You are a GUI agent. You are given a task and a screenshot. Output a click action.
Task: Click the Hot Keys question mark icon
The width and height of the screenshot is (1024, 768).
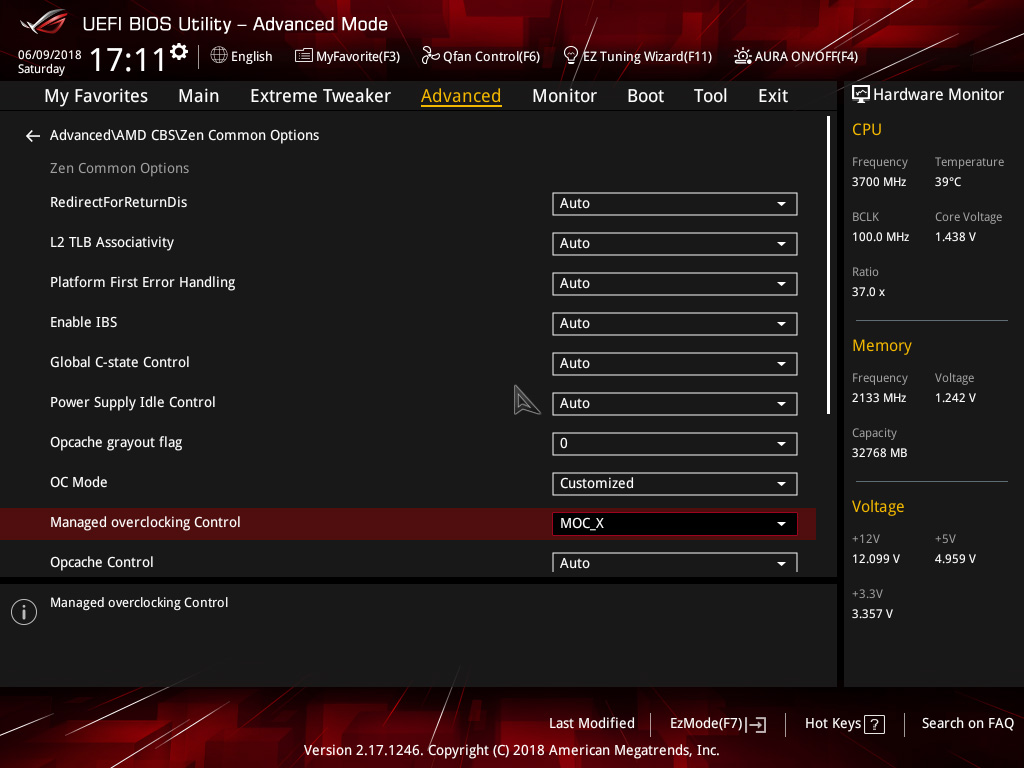[874, 724]
